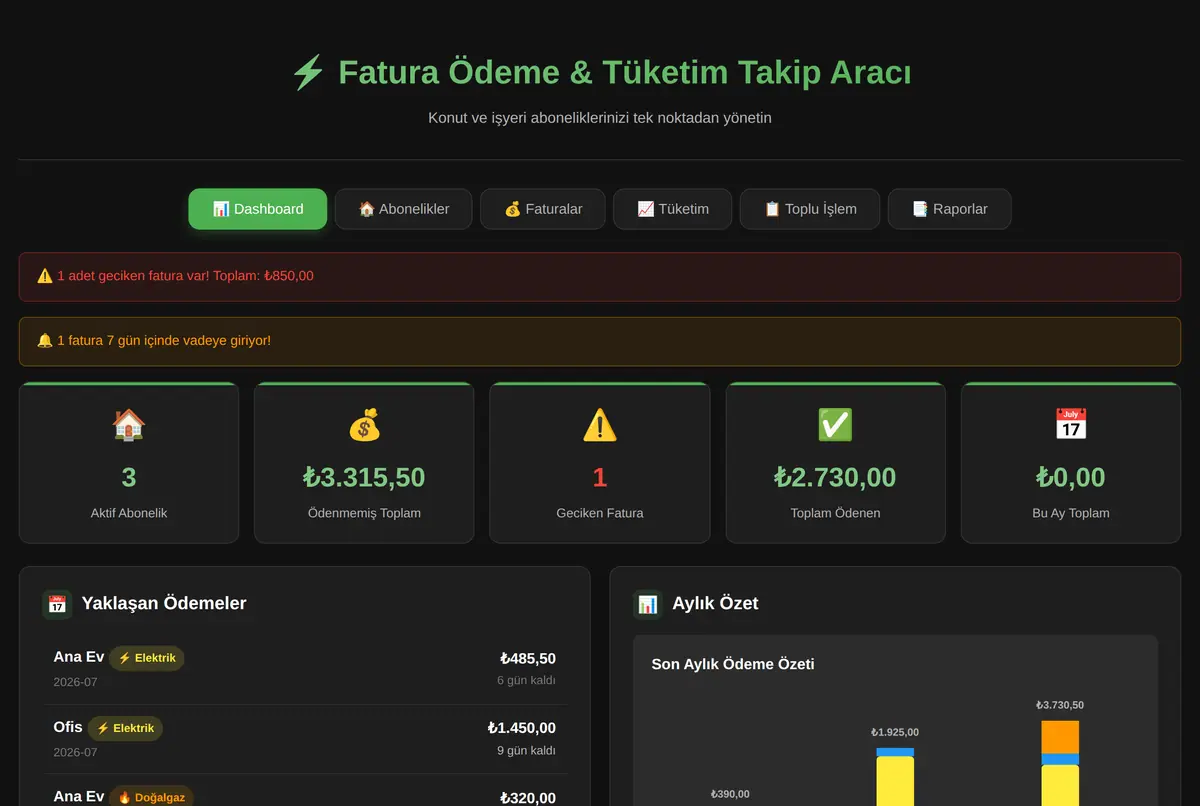Click the ₺0,00 Bu Ay Toplam value
This screenshot has width=1200, height=806.
click(x=1071, y=477)
